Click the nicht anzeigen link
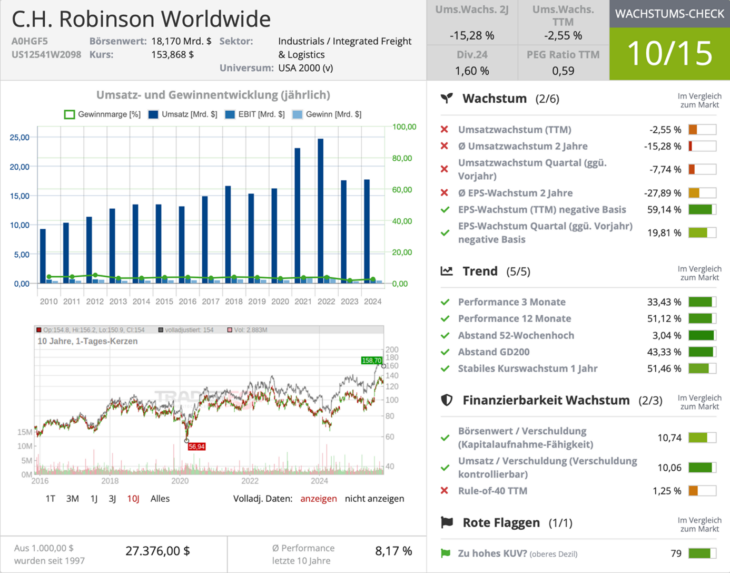The width and height of the screenshot is (730, 573). pyautogui.click(x=374, y=498)
